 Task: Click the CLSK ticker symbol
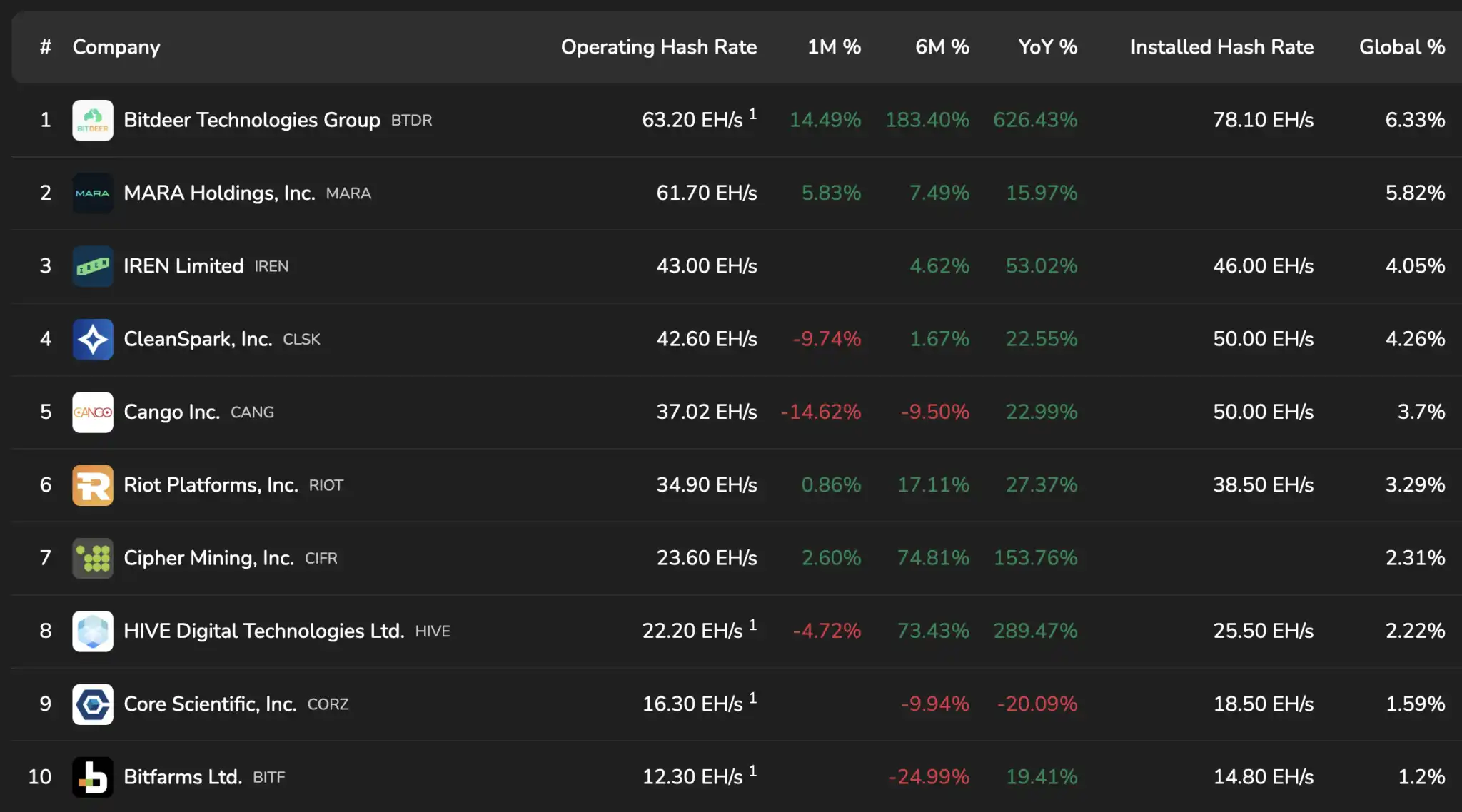tap(301, 340)
